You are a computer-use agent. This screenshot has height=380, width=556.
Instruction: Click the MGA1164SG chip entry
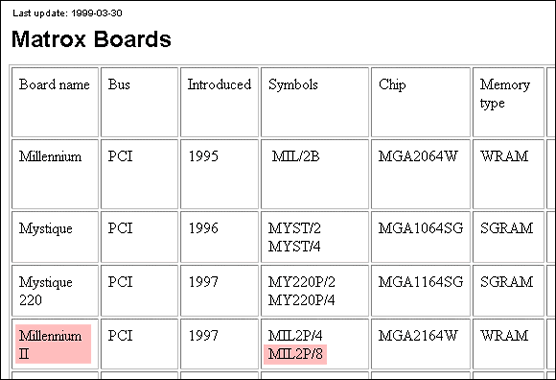421,282
